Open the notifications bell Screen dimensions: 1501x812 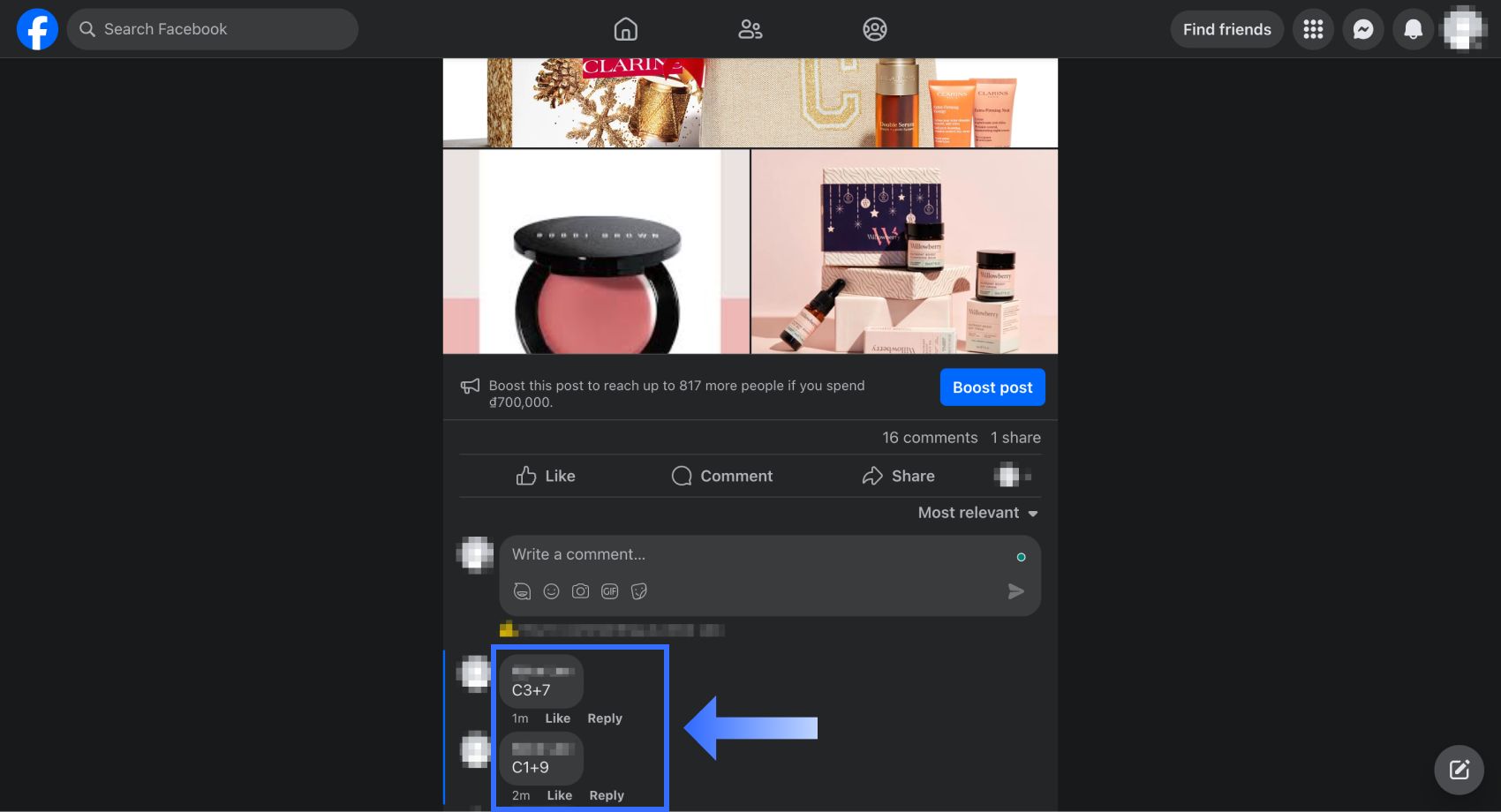coord(1414,29)
